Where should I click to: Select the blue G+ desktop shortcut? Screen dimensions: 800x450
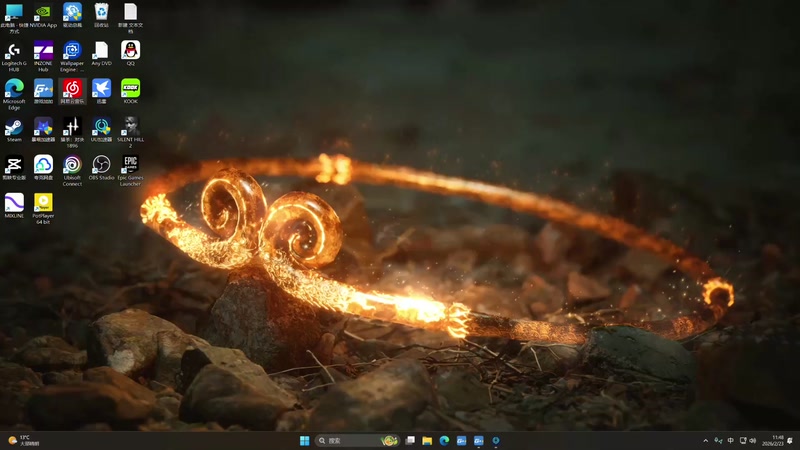43,92
